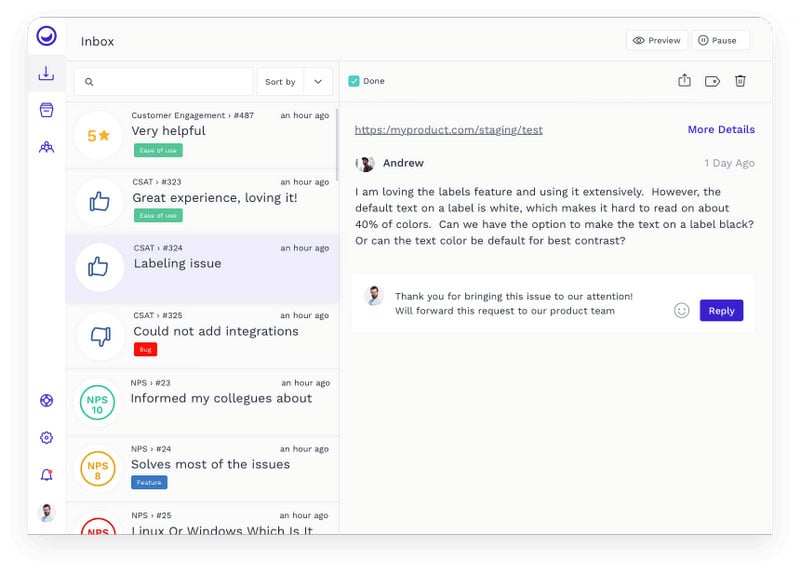Click the Inbox page title

point(97,41)
